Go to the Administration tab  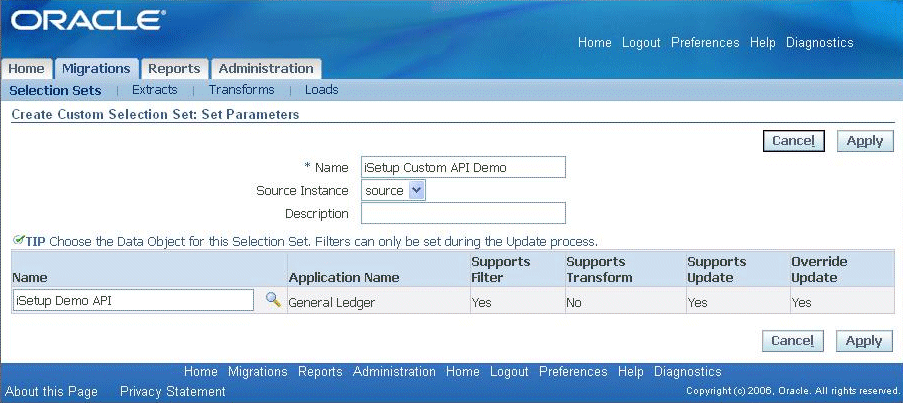(x=266, y=69)
